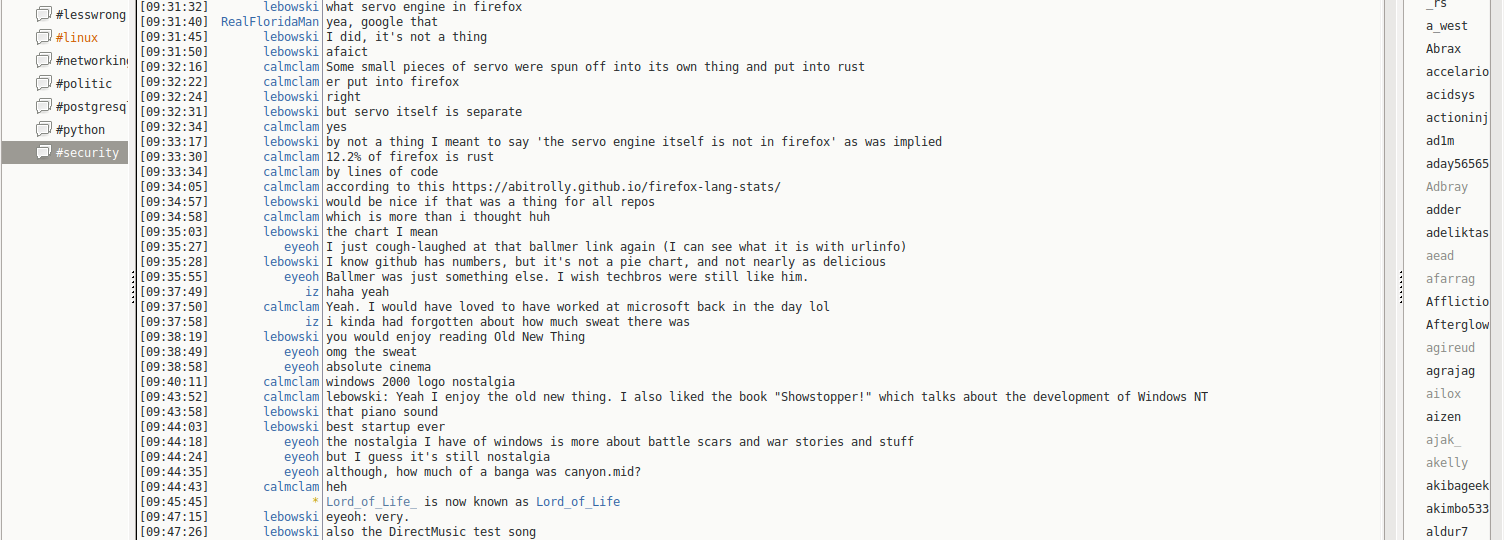Select user adder from the nick list

pos(1443,210)
